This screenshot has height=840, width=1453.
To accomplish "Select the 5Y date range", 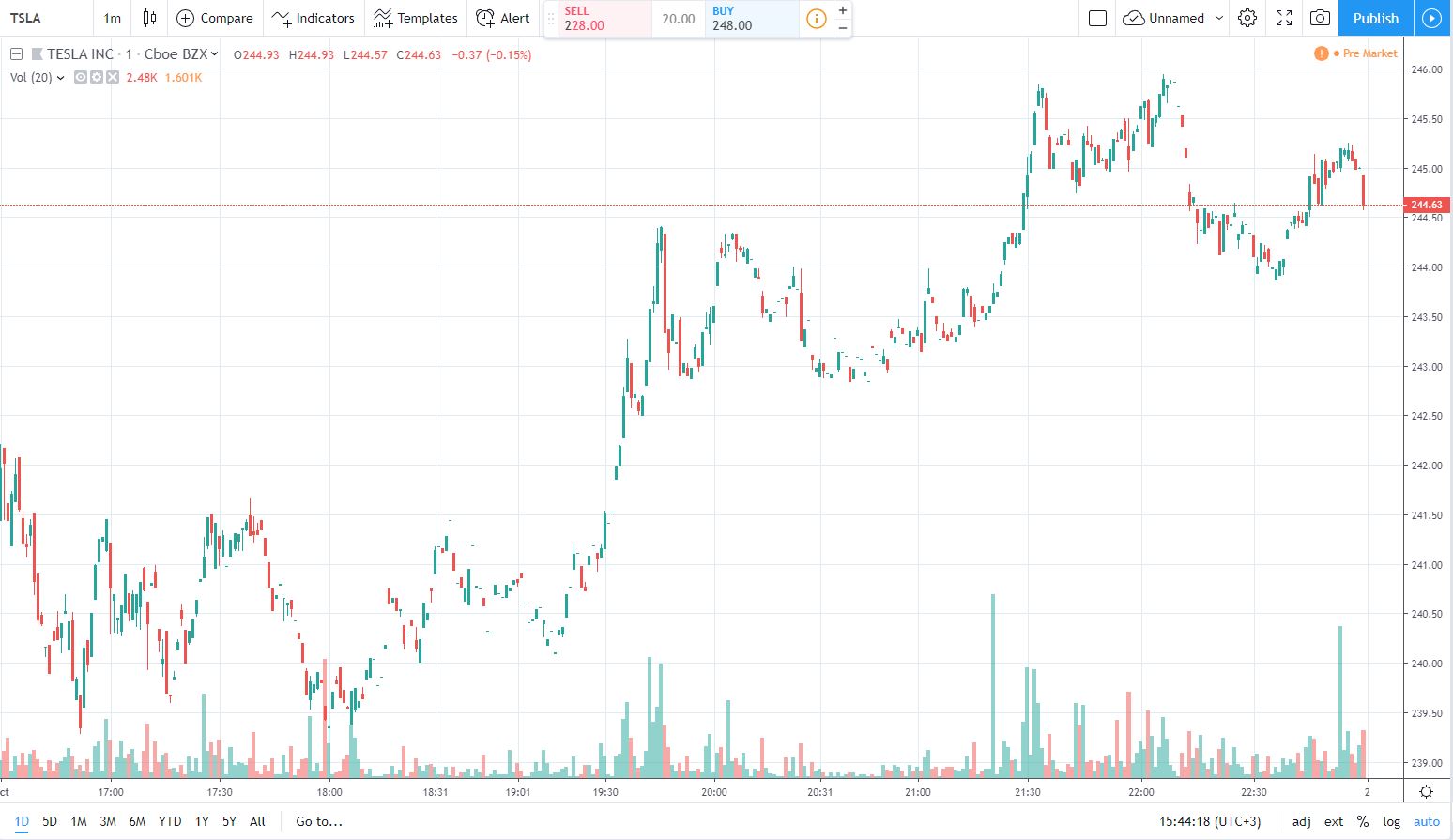I will click(229, 821).
